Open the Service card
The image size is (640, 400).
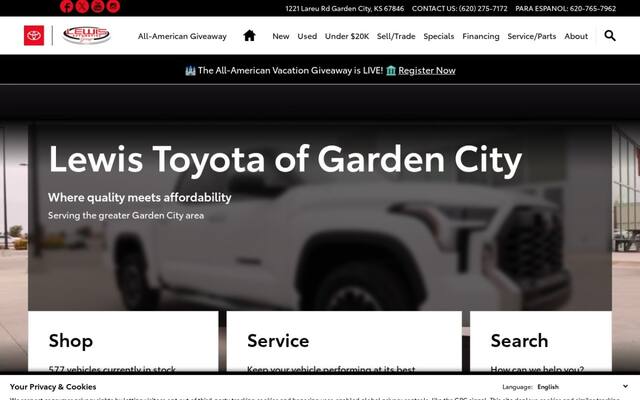(x=344, y=341)
